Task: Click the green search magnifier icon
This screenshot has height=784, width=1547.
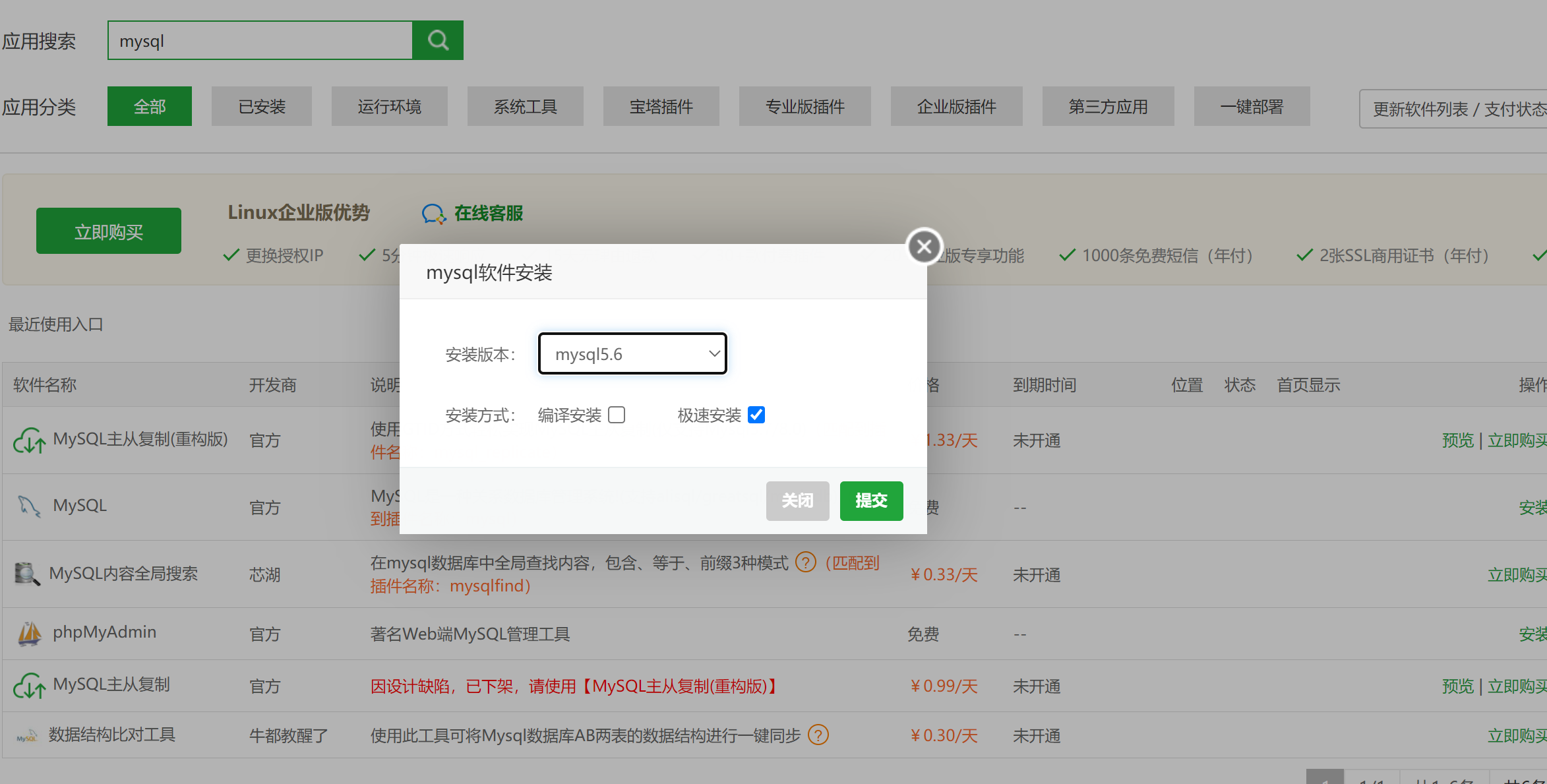Action: point(438,41)
